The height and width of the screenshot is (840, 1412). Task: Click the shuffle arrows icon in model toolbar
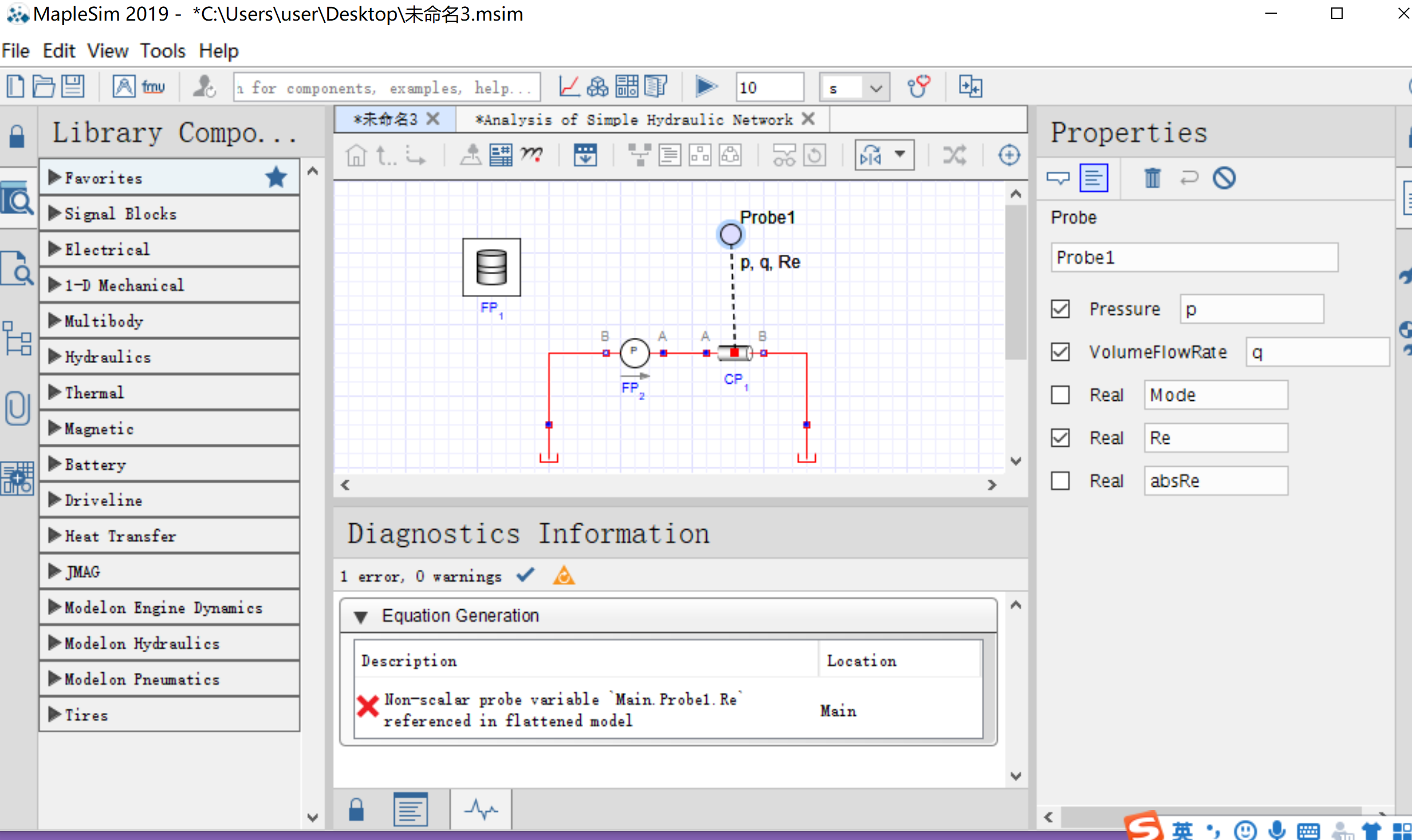(x=954, y=155)
